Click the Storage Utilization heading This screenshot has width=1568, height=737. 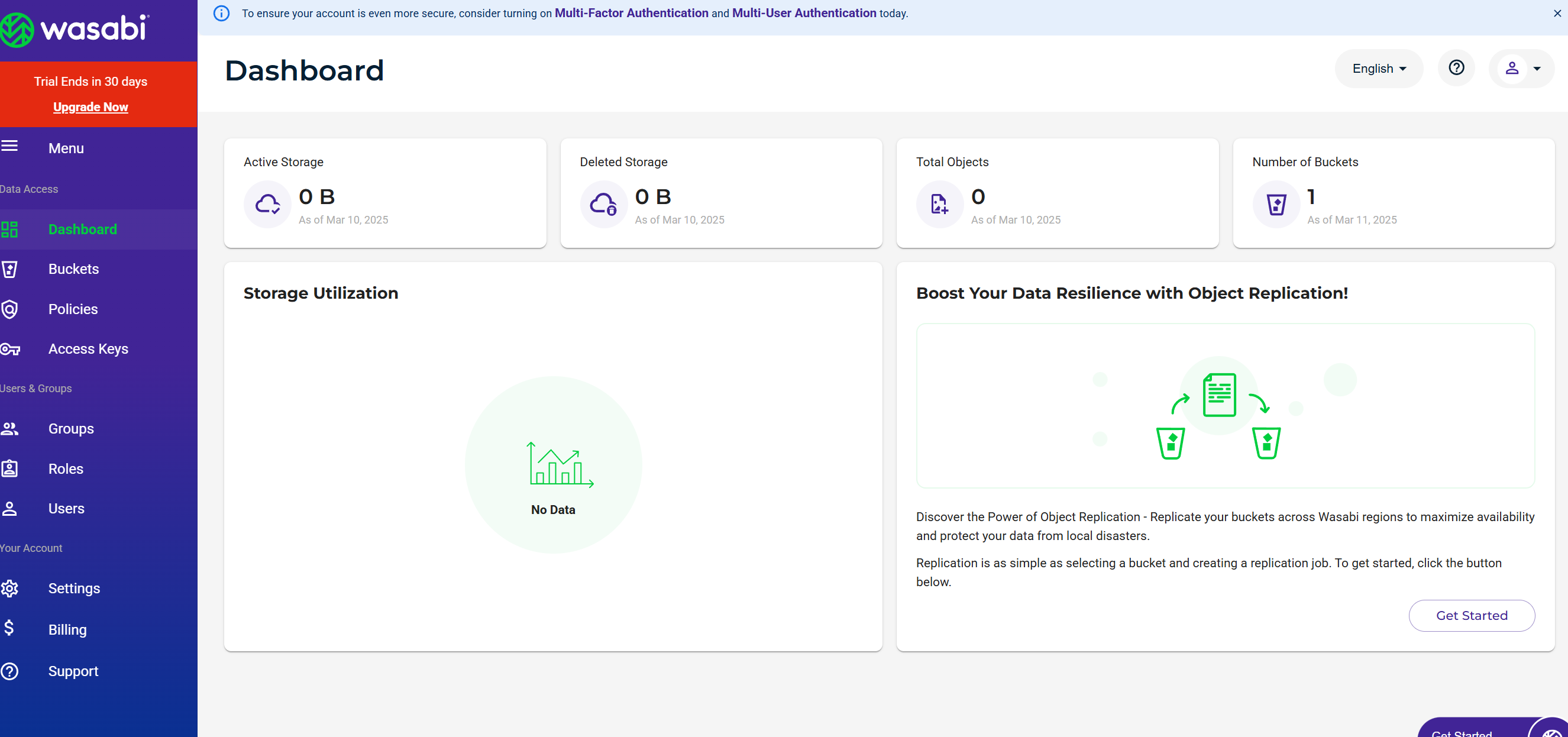[321, 293]
